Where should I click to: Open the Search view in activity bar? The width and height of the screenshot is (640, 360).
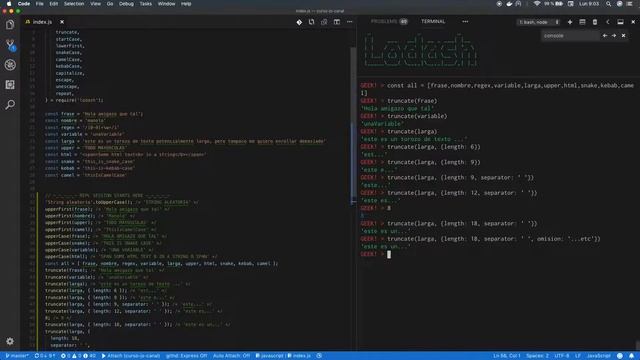click(x=10, y=104)
